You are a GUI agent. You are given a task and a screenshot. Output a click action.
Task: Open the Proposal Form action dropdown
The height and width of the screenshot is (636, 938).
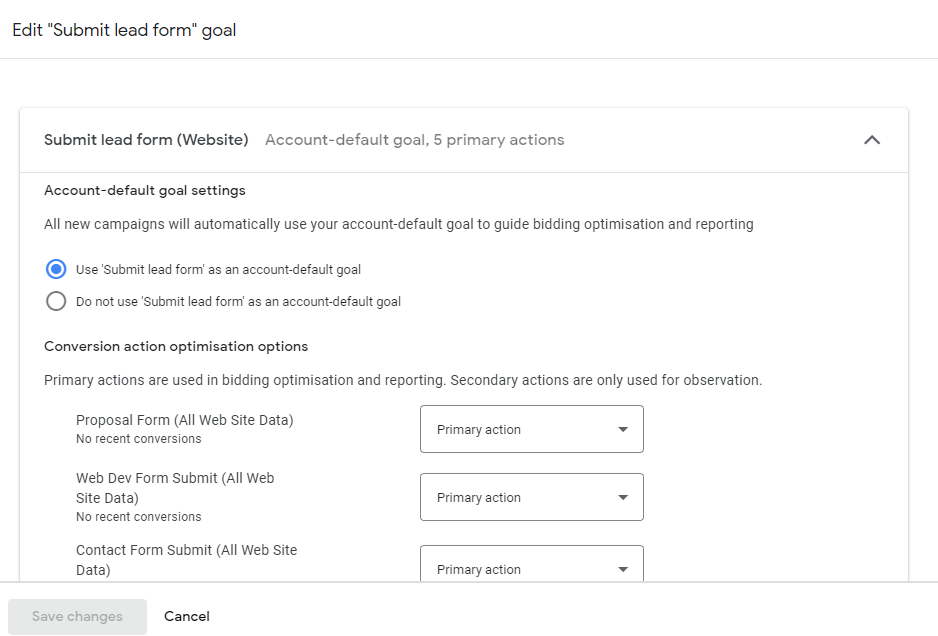click(531, 429)
